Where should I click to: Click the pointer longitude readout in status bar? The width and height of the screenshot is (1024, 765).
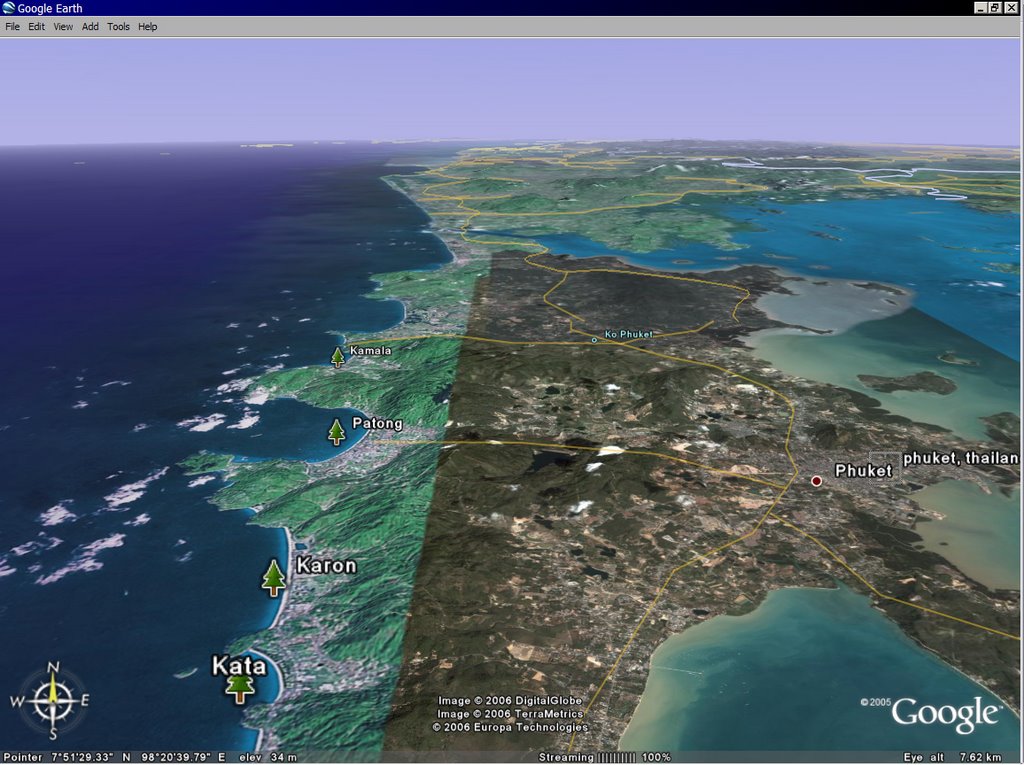(x=184, y=757)
